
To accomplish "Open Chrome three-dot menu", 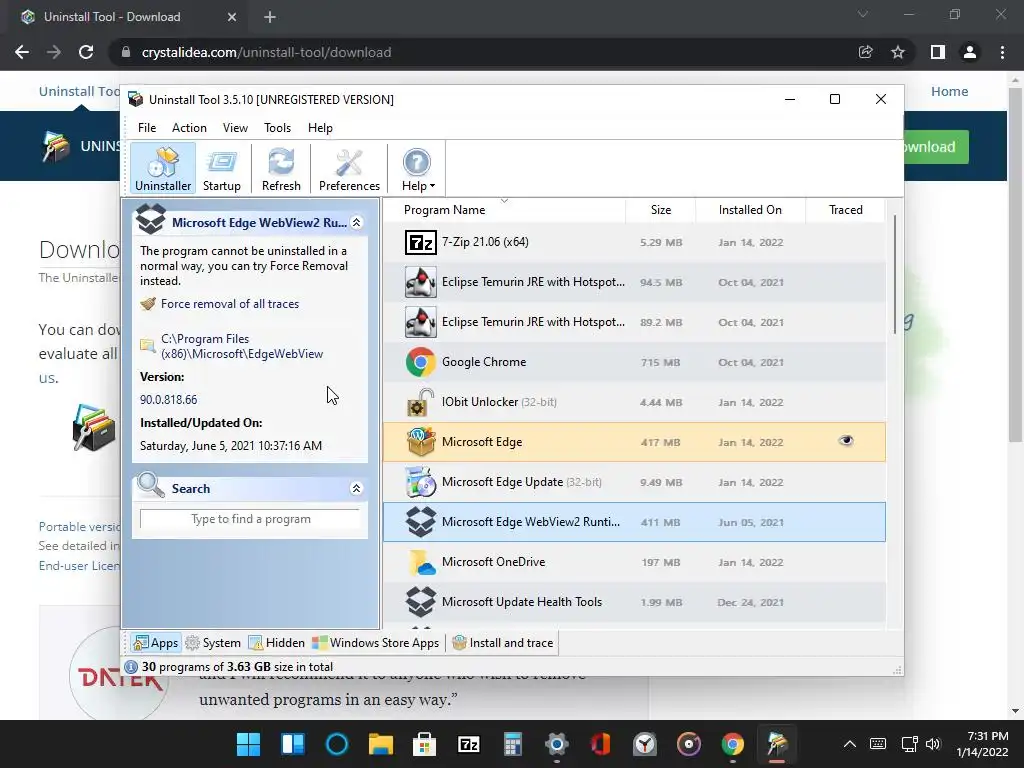I will pos(1002,52).
